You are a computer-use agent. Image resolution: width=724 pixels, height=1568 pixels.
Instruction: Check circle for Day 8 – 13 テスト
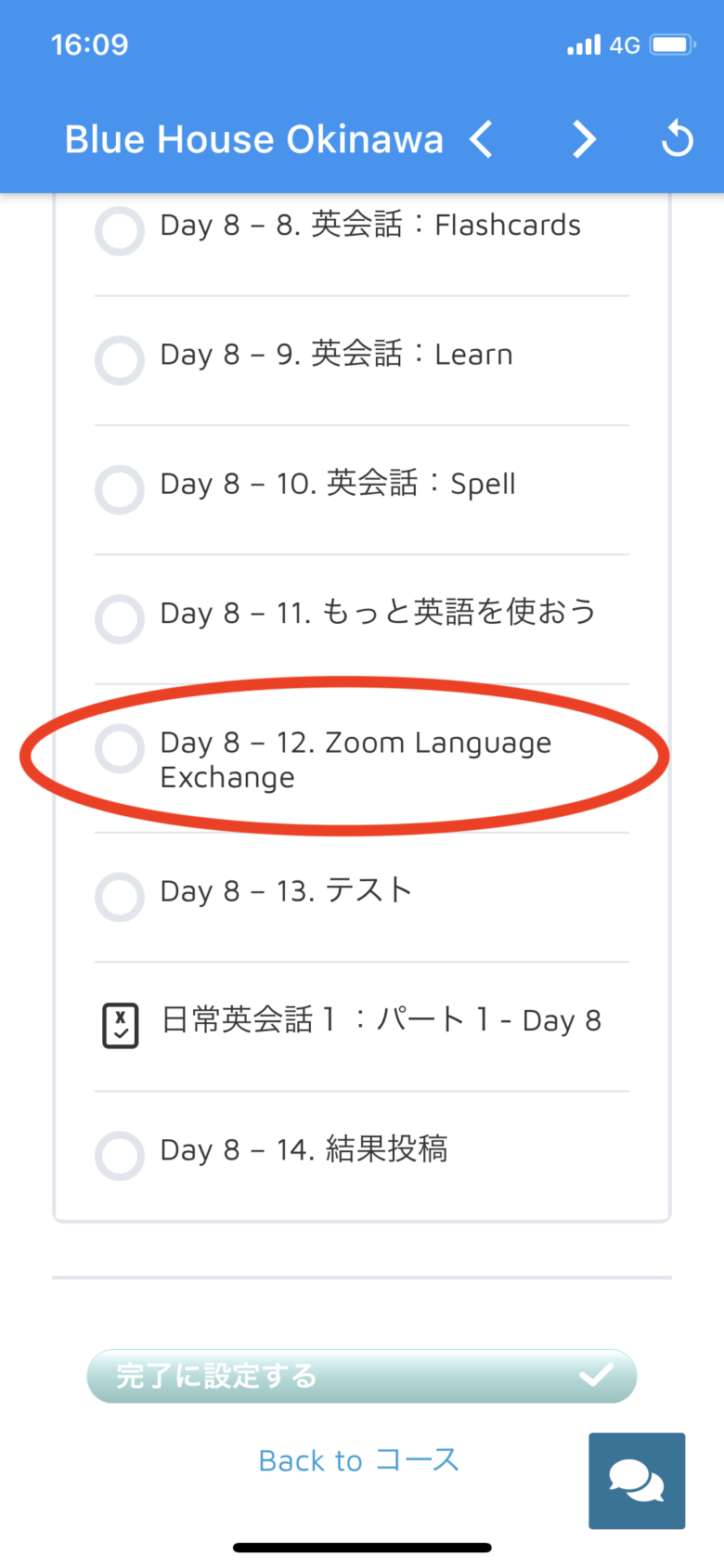pyautogui.click(x=120, y=897)
